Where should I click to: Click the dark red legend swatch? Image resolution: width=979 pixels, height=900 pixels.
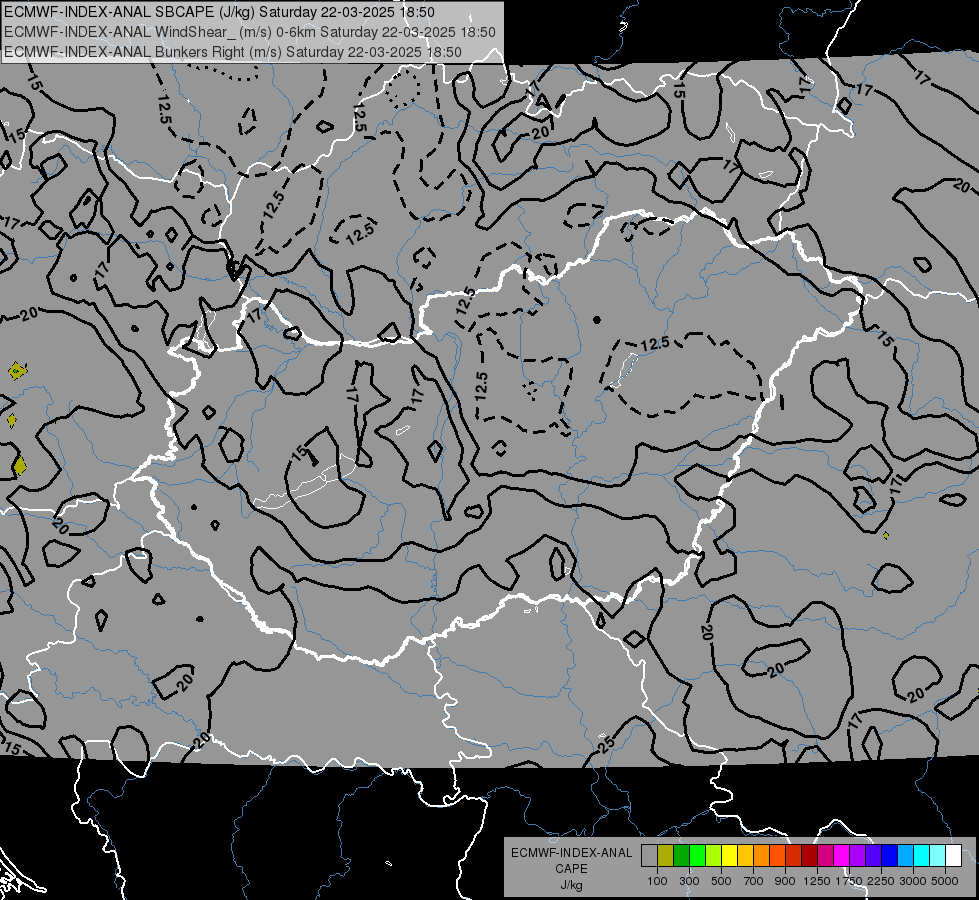[x=810, y=856]
